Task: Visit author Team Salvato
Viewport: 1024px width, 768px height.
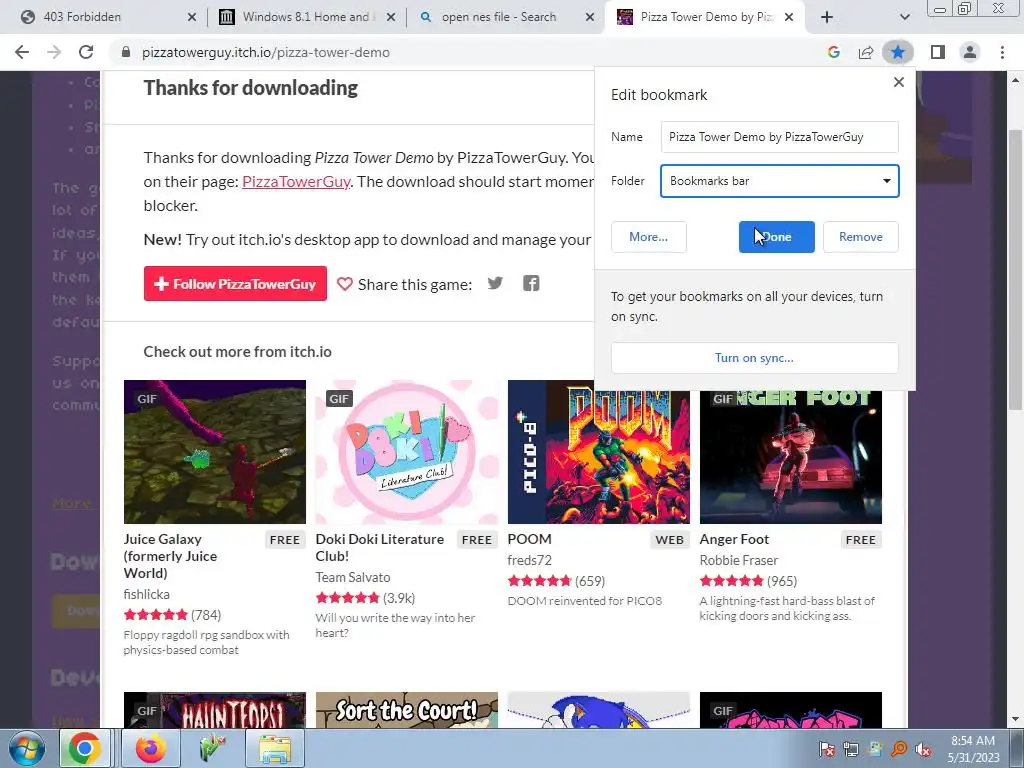Action: pos(353,577)
